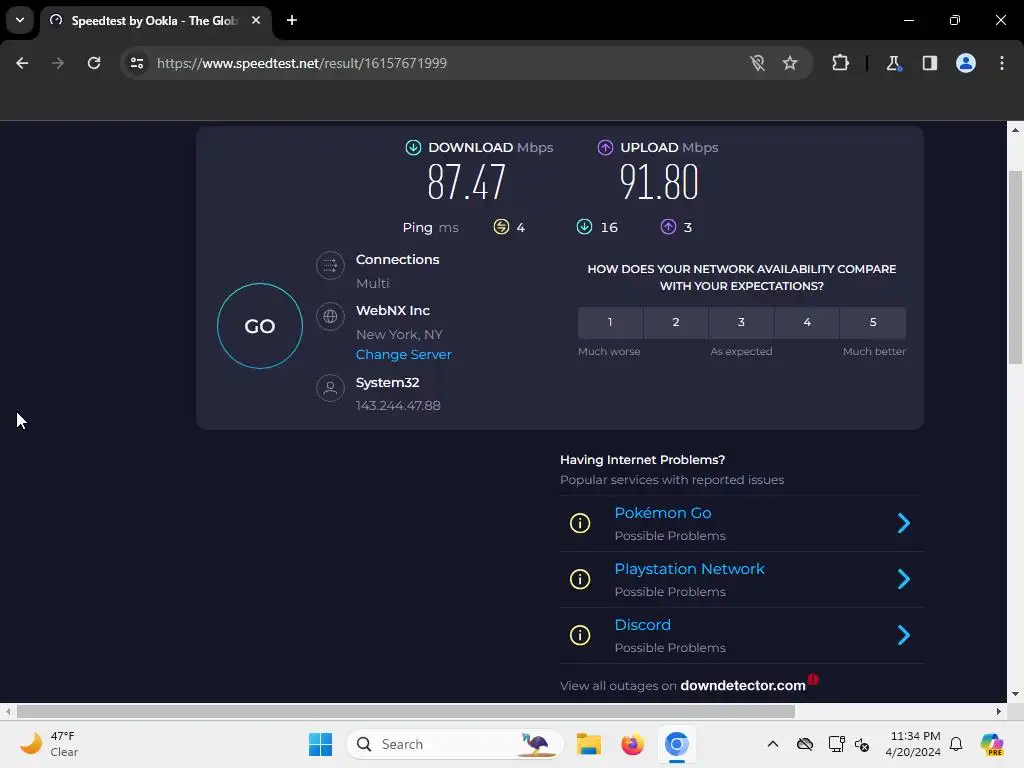Click the download ping latency icon
This screenshot has height=768, width=1024.
pos(584,227)
